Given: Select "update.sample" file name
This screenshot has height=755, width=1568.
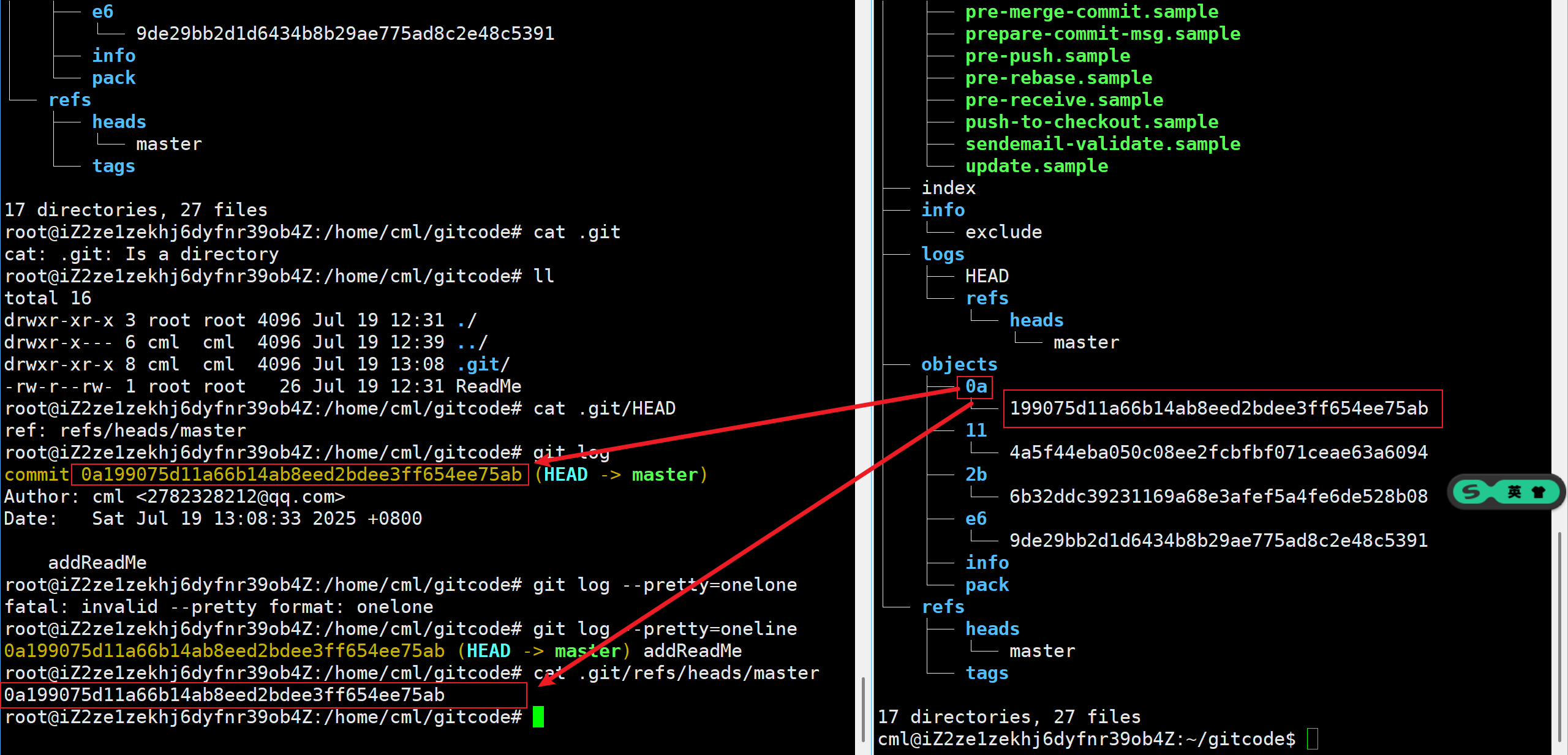Looking at the screenshot, I should (1036, 166).
